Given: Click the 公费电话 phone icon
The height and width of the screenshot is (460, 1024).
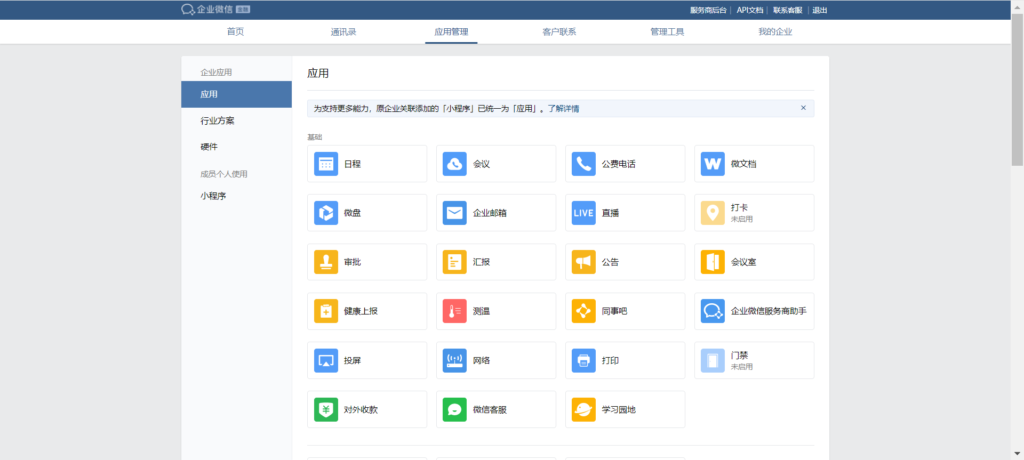Looking at the screenshot, I should tap(584, 164).
